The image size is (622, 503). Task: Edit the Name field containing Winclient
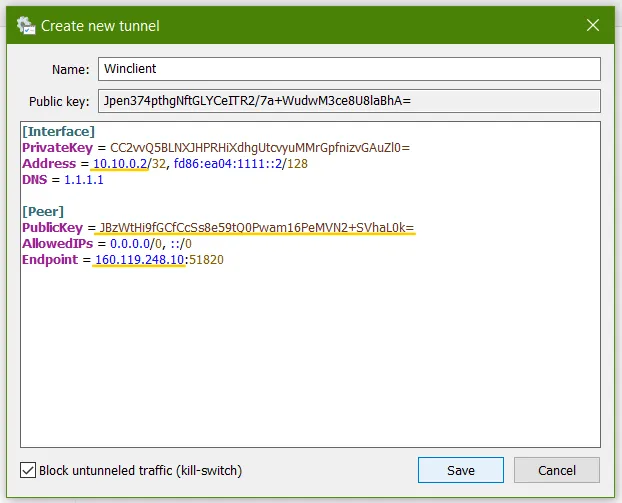349,69
